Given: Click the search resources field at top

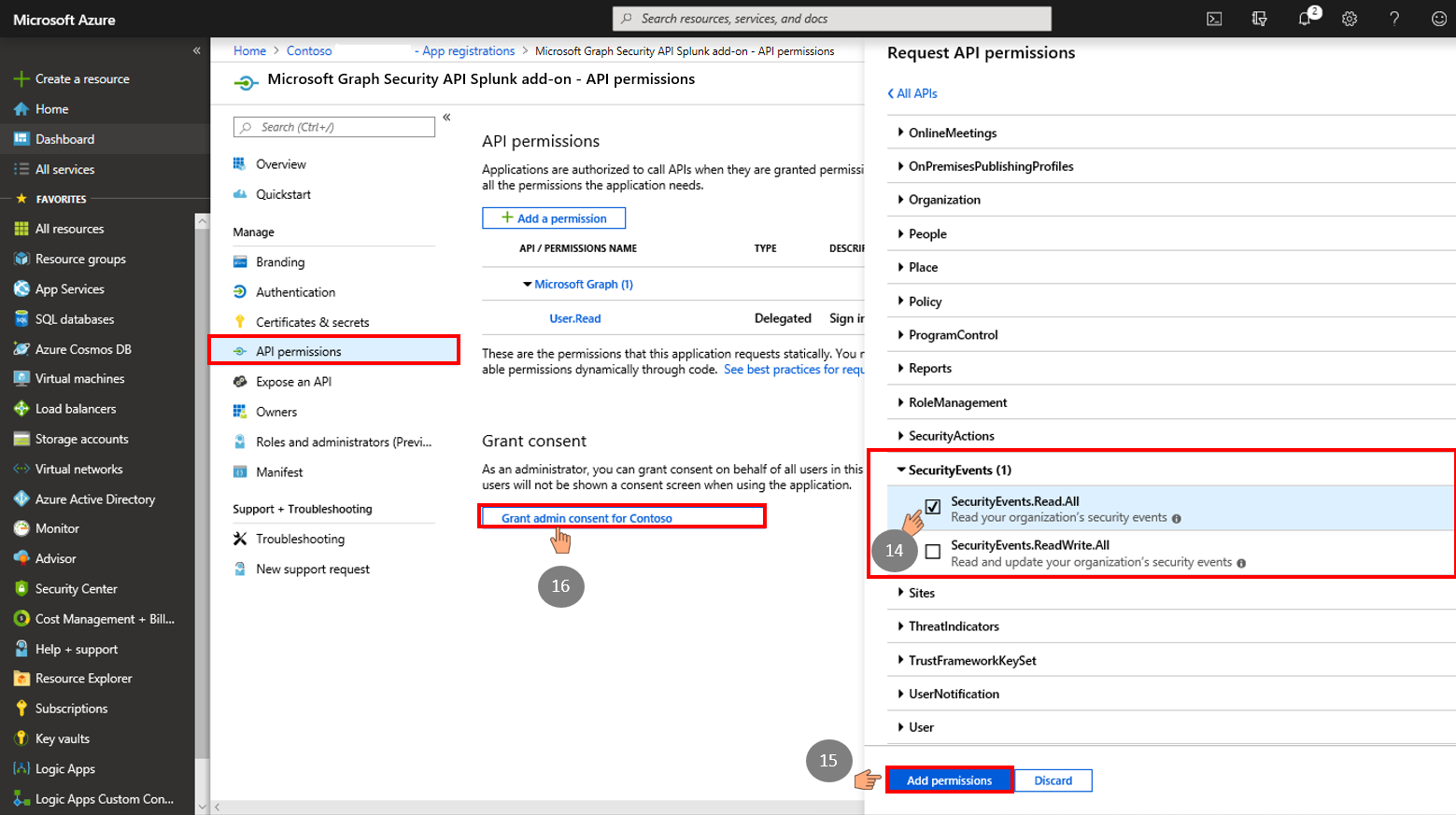Looking at the screenshot, I should (831, 18).
